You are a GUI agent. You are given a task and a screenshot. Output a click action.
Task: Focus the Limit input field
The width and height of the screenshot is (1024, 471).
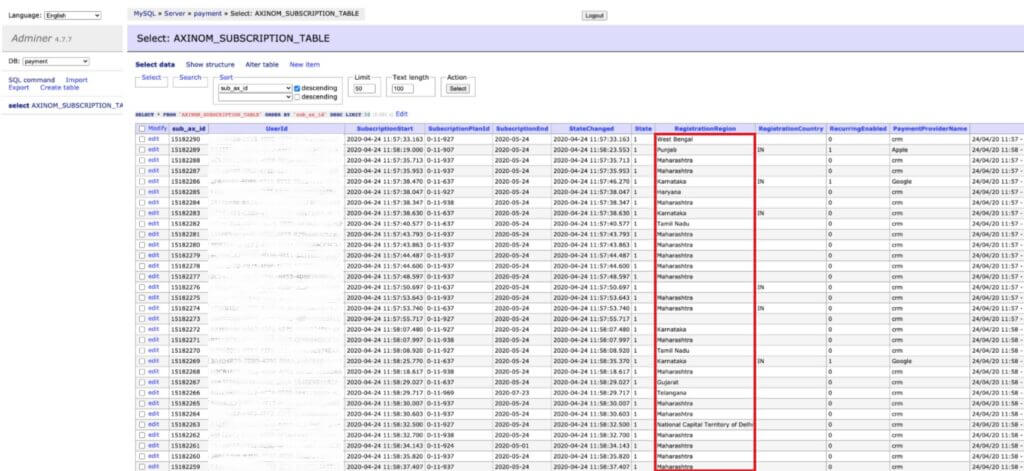point(364,89)
